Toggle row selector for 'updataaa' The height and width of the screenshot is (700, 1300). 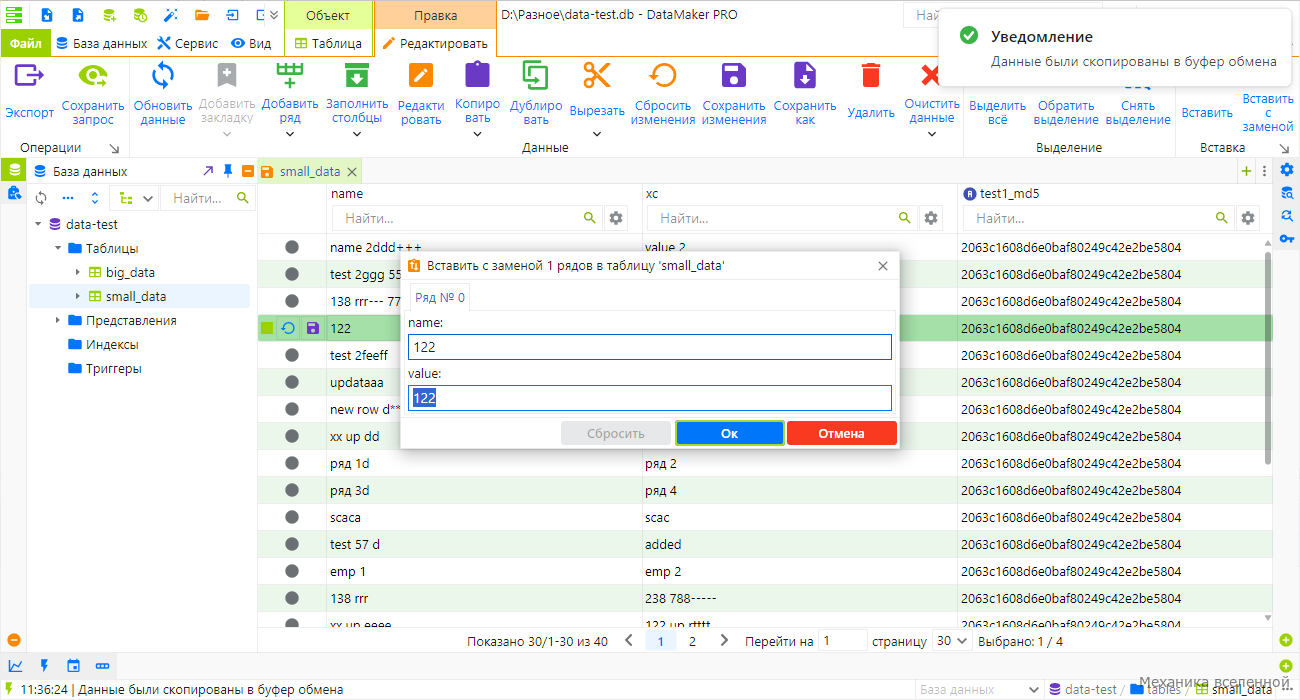pos(292,382)
